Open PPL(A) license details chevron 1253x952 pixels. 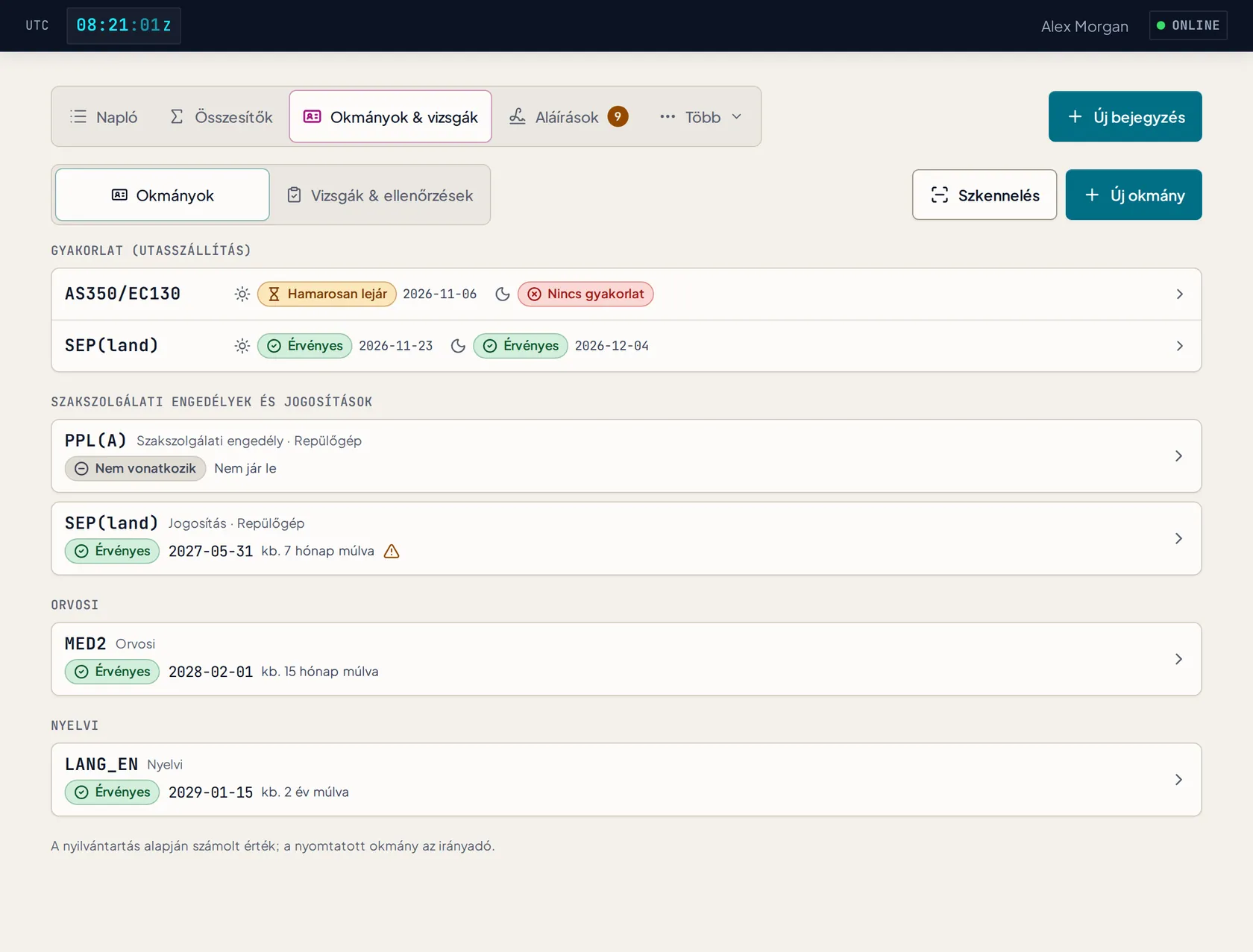click(x=1178, y=455)
